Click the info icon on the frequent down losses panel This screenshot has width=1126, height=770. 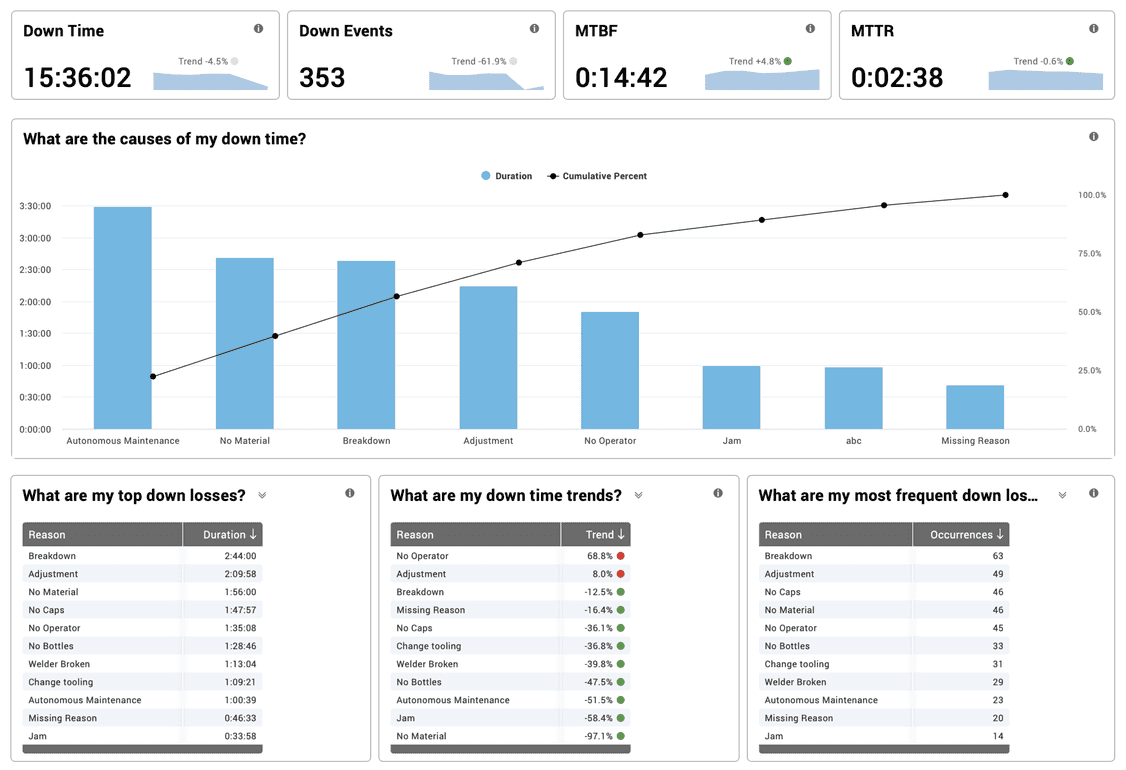1093,493
